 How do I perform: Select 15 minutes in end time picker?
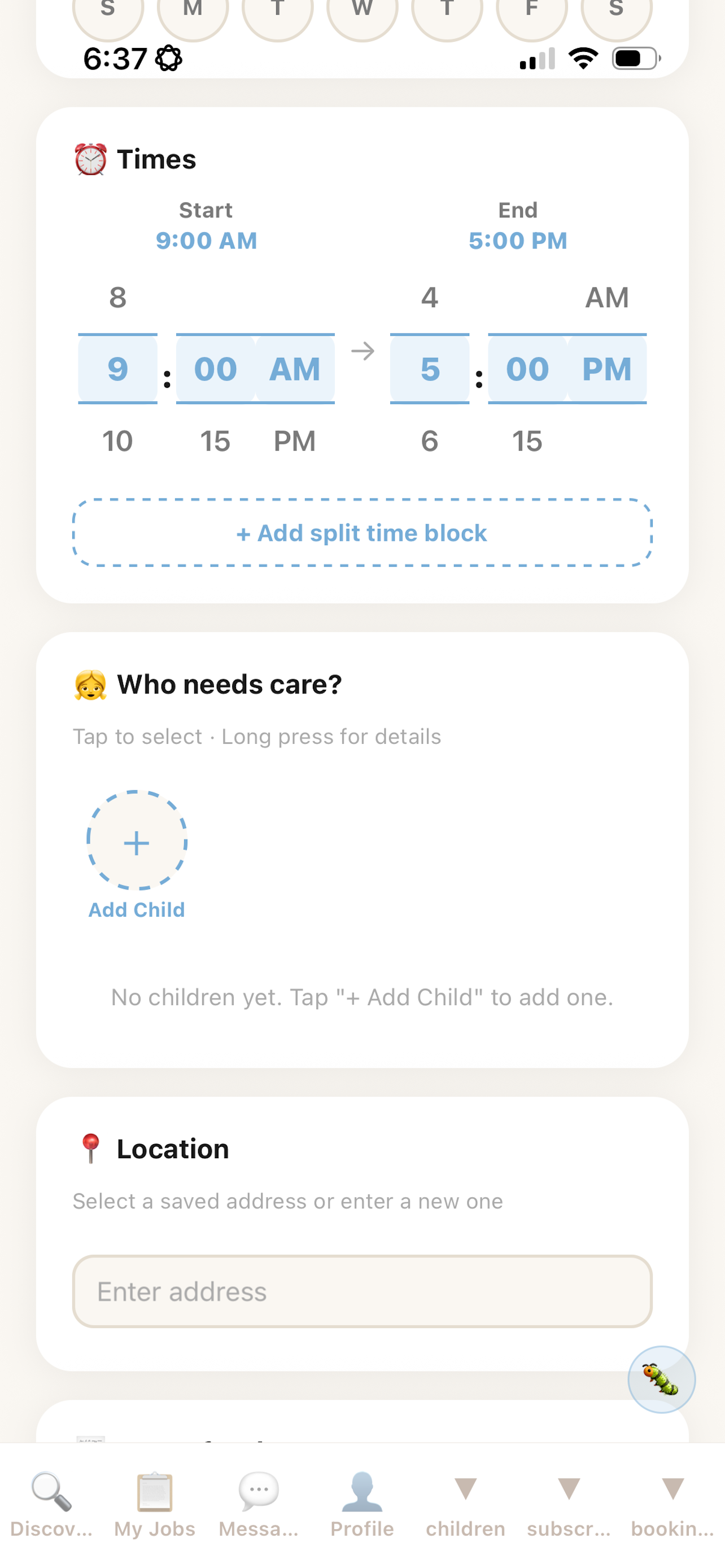[x=527, y=441]
